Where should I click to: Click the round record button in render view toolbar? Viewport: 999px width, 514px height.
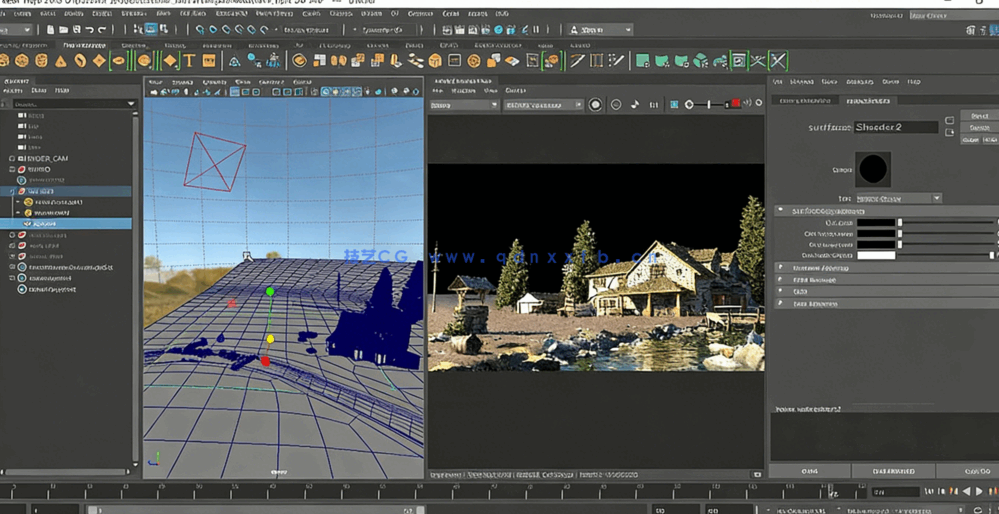pyautogui.click(x=596, y=104)
